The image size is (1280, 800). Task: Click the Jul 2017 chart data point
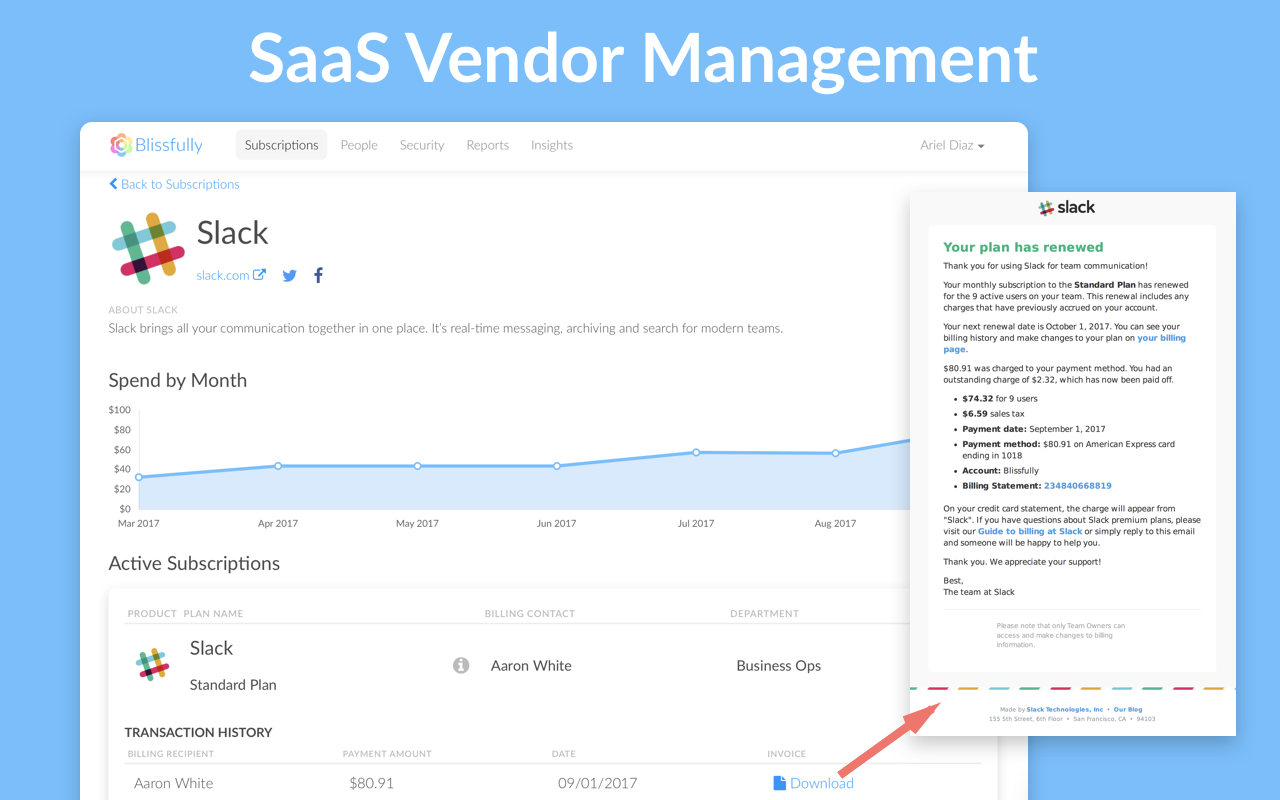click(696, 452)
